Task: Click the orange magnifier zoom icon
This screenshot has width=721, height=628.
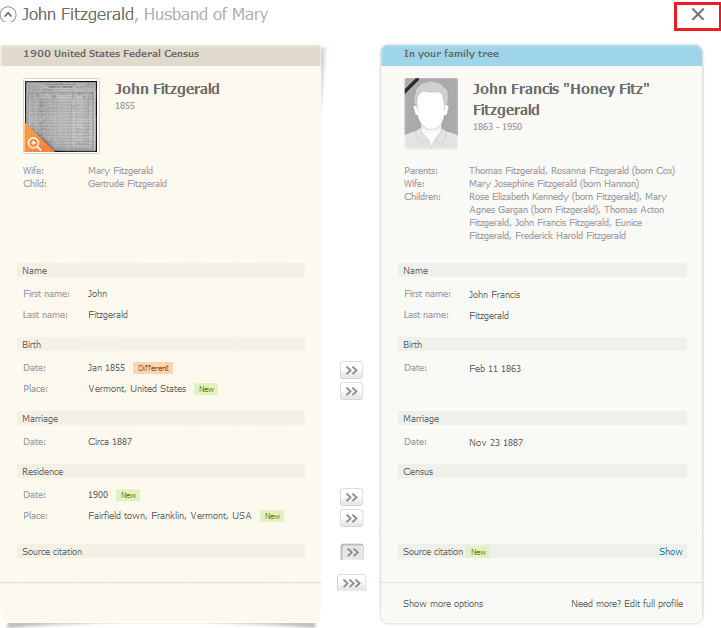Action: (35, 142)
